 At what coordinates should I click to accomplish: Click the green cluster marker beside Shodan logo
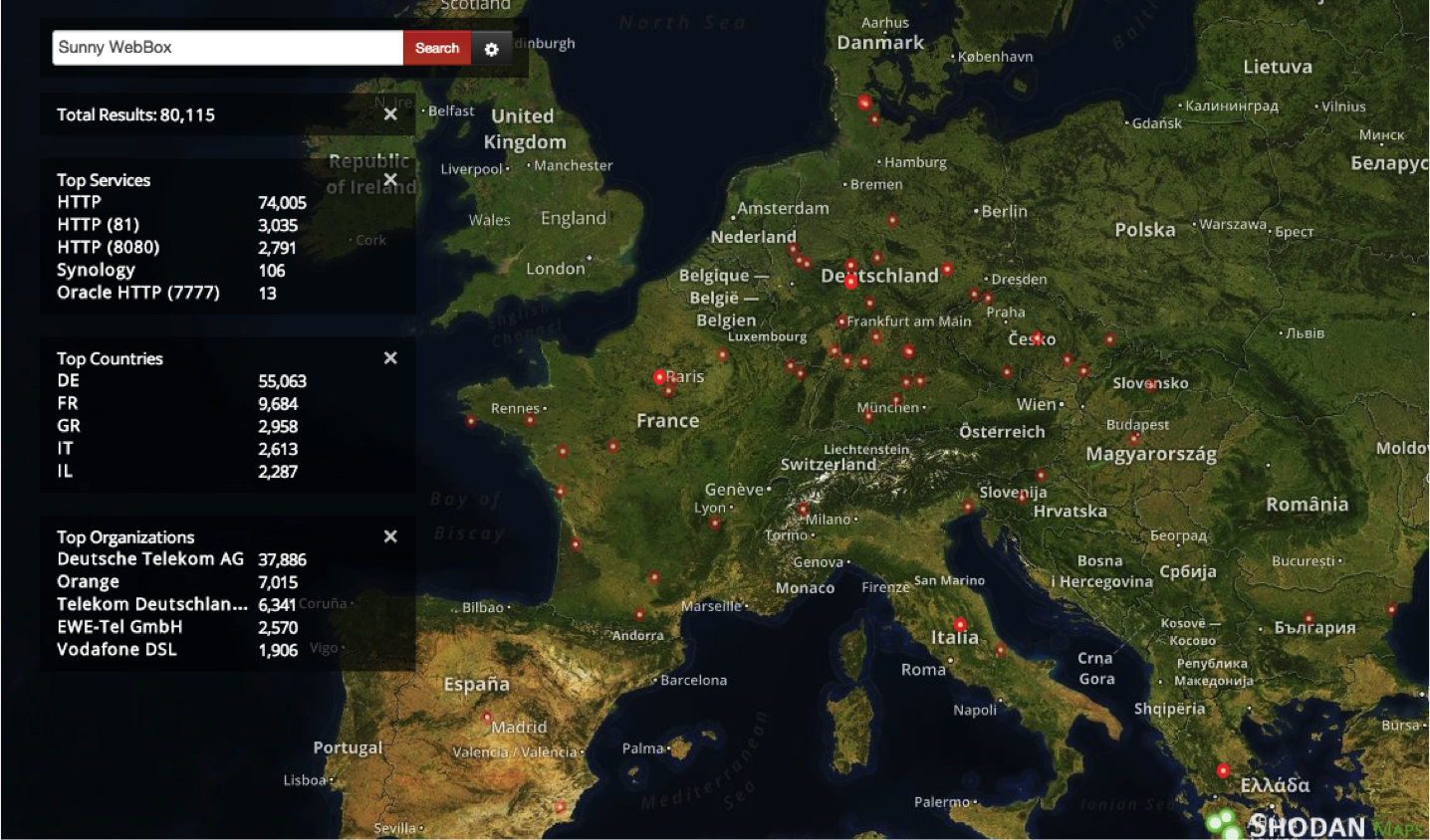pyautogui.click(x=1221, y=822)
